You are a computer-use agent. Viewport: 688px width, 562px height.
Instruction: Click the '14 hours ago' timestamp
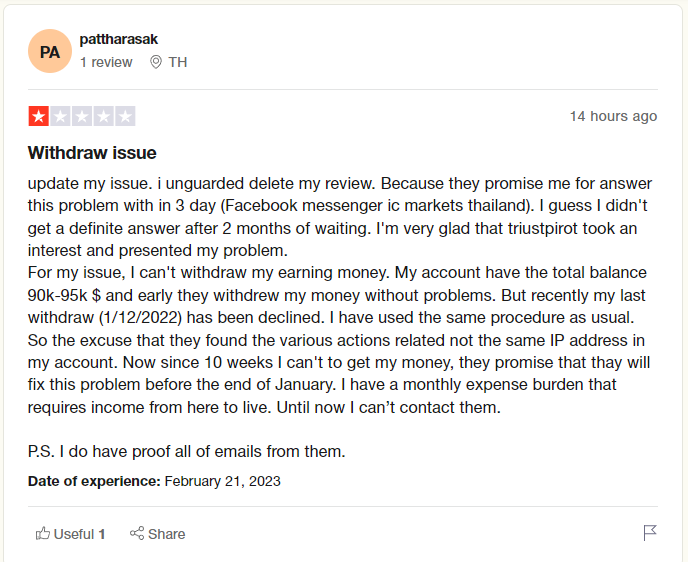click(x=613, y=116)
